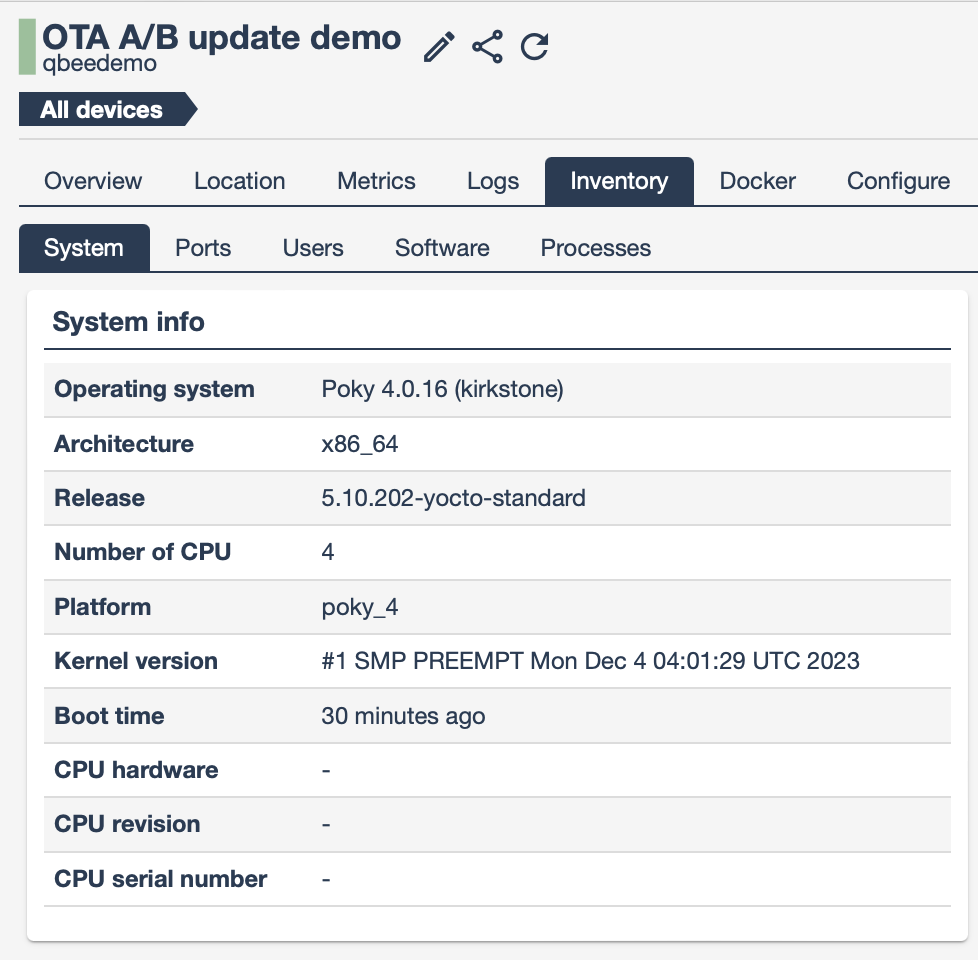Open the Overview tab
Screen dimensions: 978x960
pos(93,181)
